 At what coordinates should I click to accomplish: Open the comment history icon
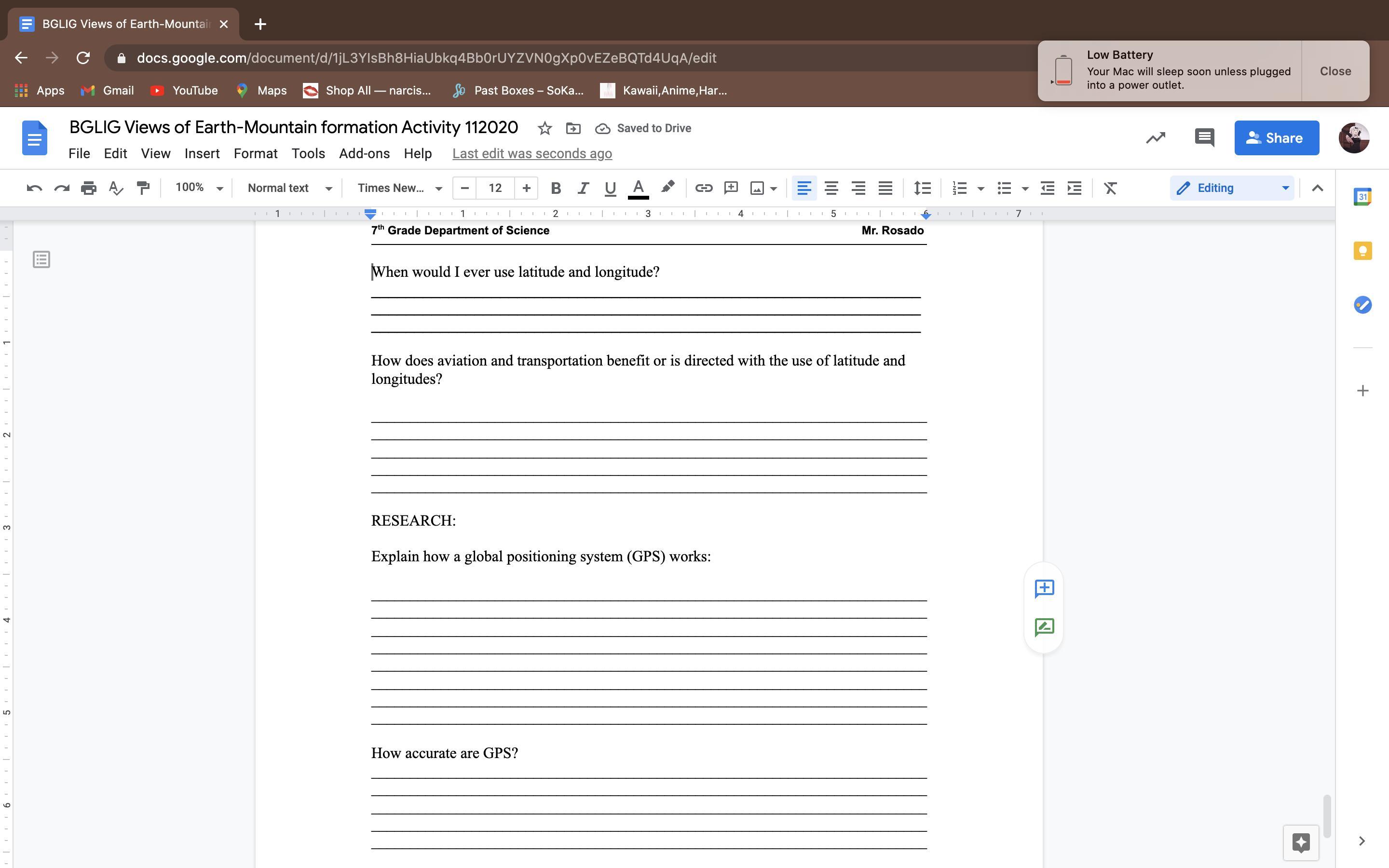[1204, 138]
